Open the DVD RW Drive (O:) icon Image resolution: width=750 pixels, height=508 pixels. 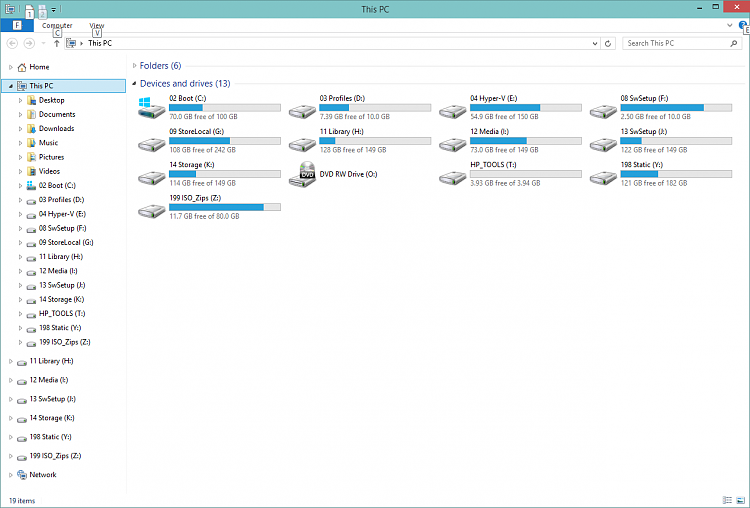302,174
